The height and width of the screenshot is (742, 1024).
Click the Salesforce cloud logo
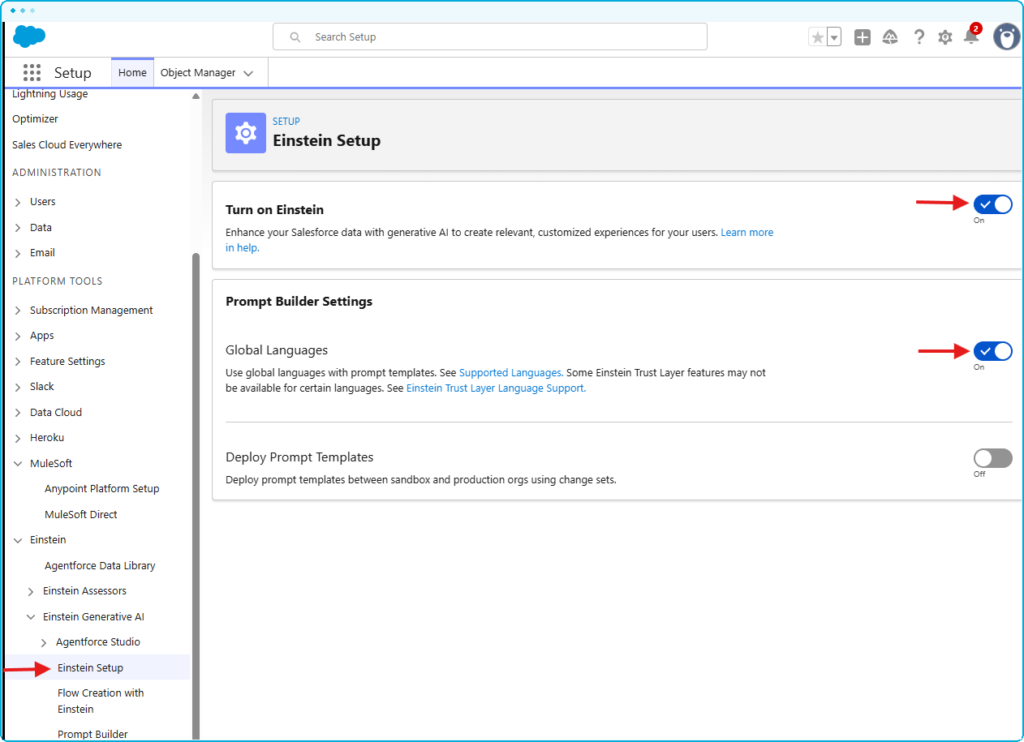29,37
